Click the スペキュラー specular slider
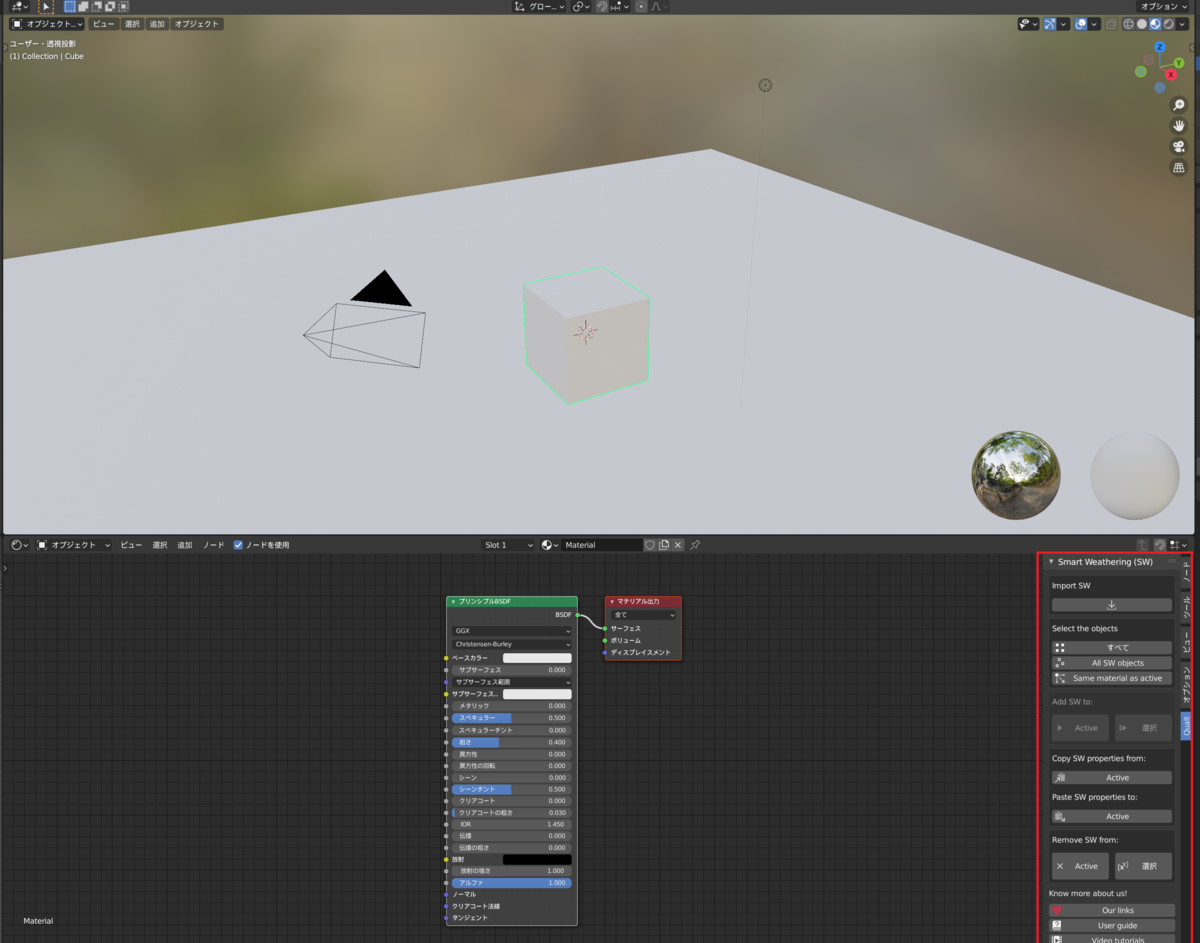 [512, 718]
